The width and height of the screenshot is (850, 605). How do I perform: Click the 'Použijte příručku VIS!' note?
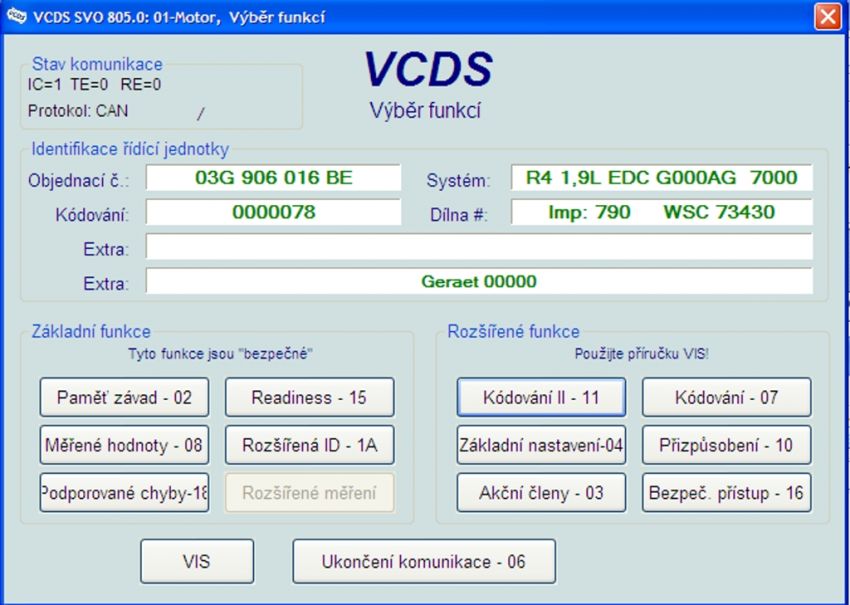[642, 354]
